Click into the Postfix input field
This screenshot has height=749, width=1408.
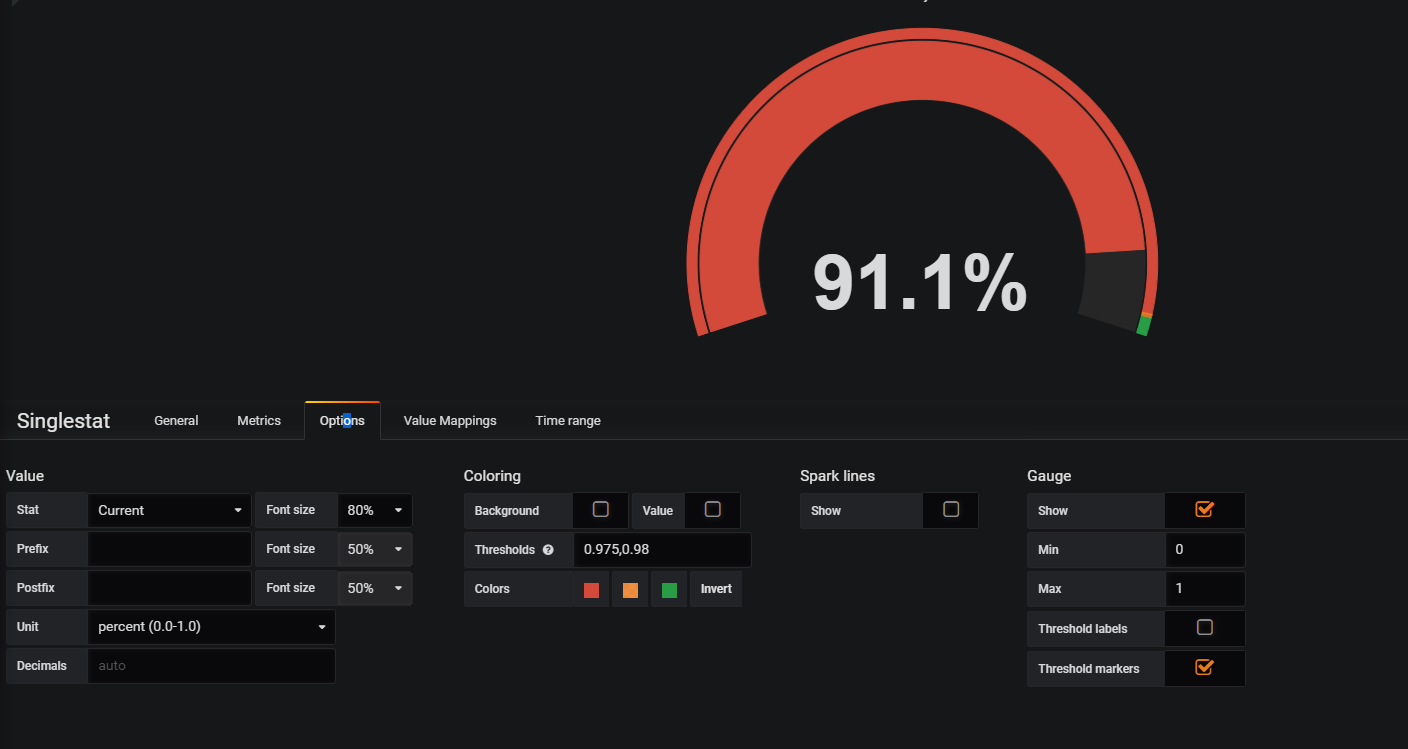click(x=170, y=588)
